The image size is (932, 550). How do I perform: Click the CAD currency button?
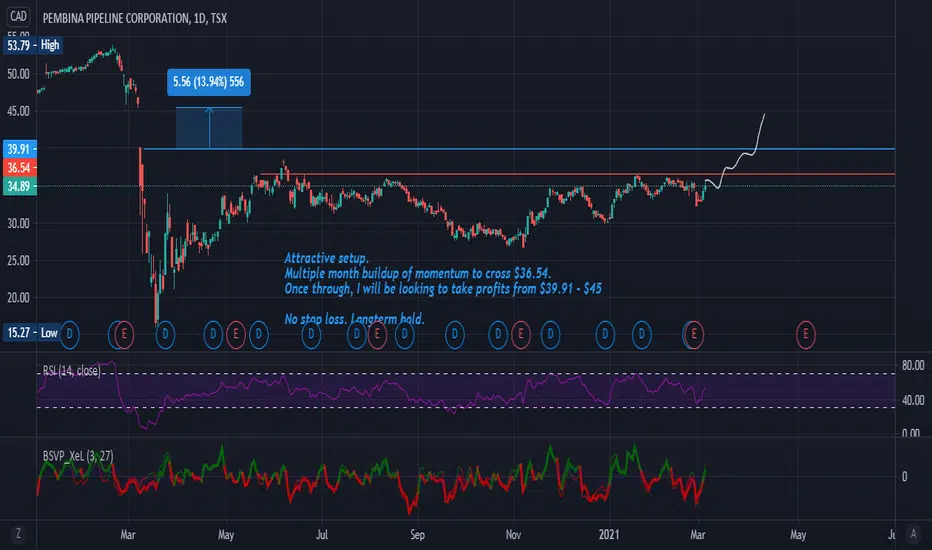click(x=18, y=17)
